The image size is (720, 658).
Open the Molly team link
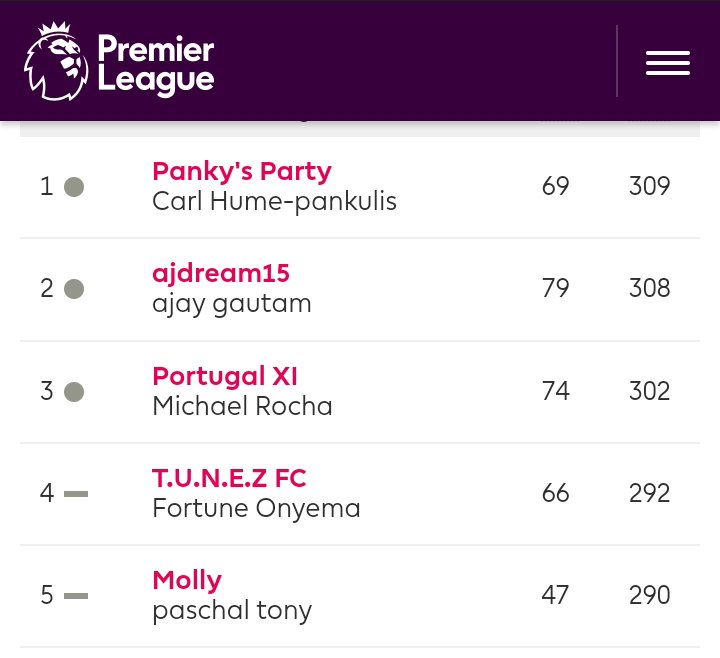pos(187,580)
